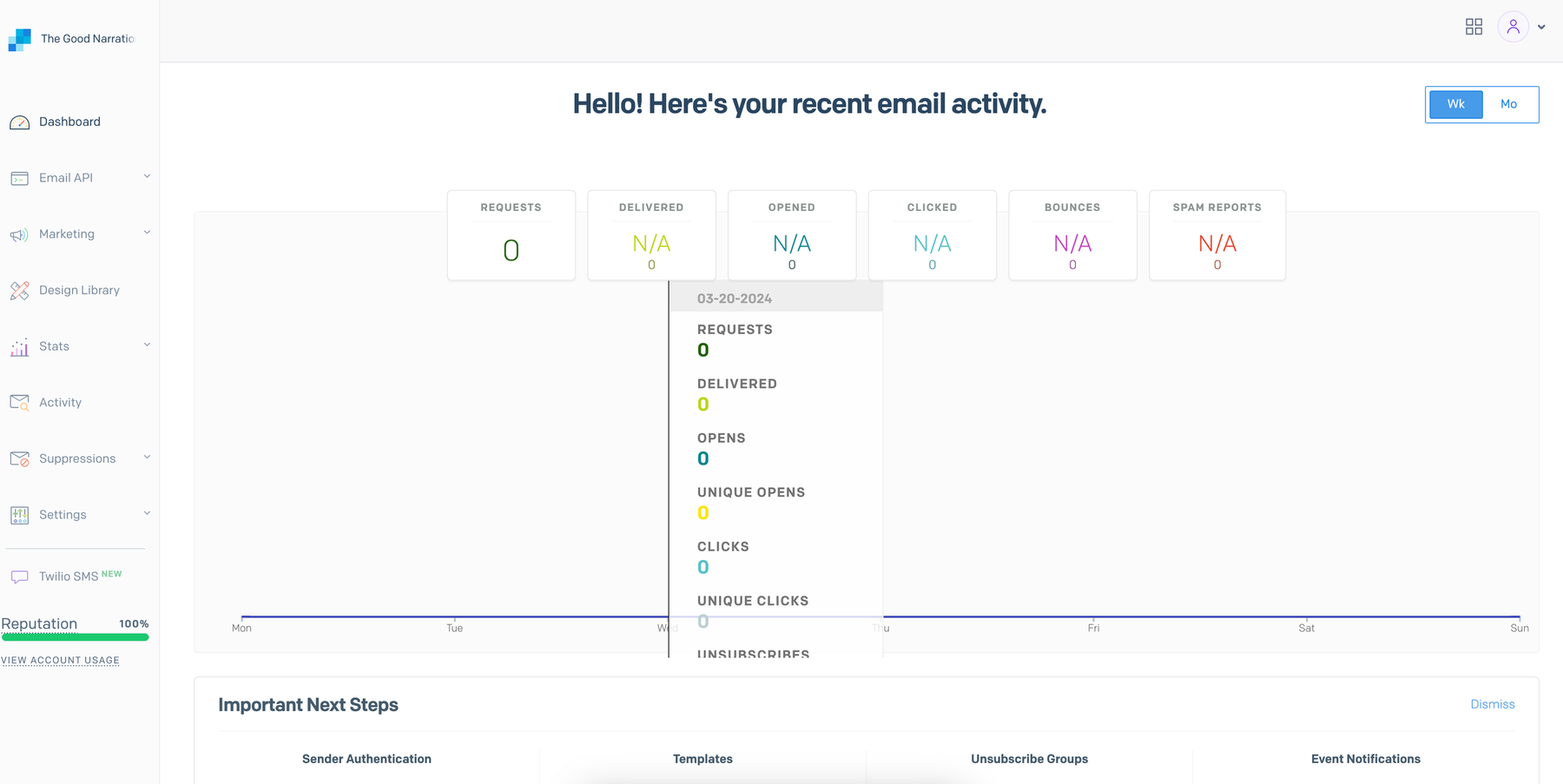Expand the Stats menu chevron
Viewport: 1563px width, 784px height.
pos(146,344)
